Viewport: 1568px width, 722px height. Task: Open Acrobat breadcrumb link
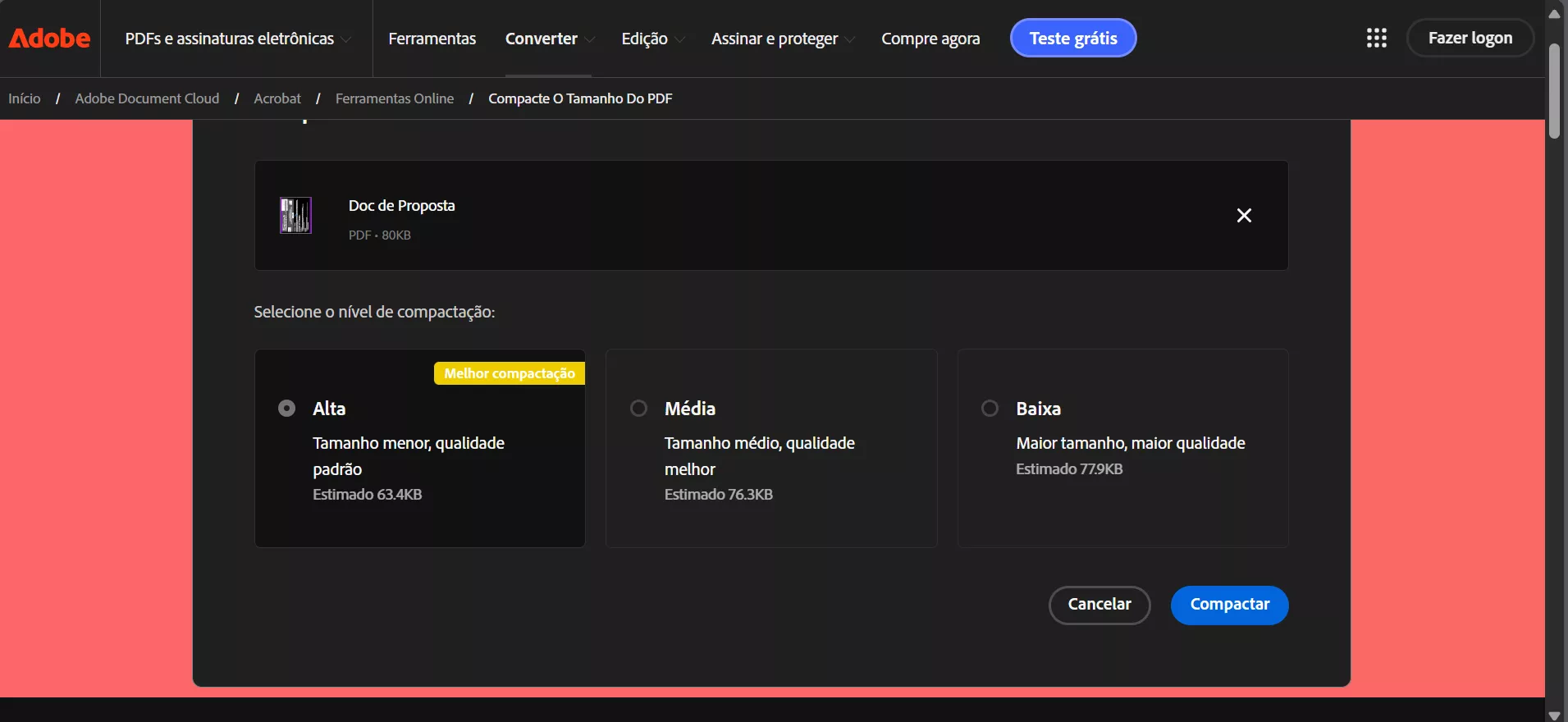click(x=277, y=98)
